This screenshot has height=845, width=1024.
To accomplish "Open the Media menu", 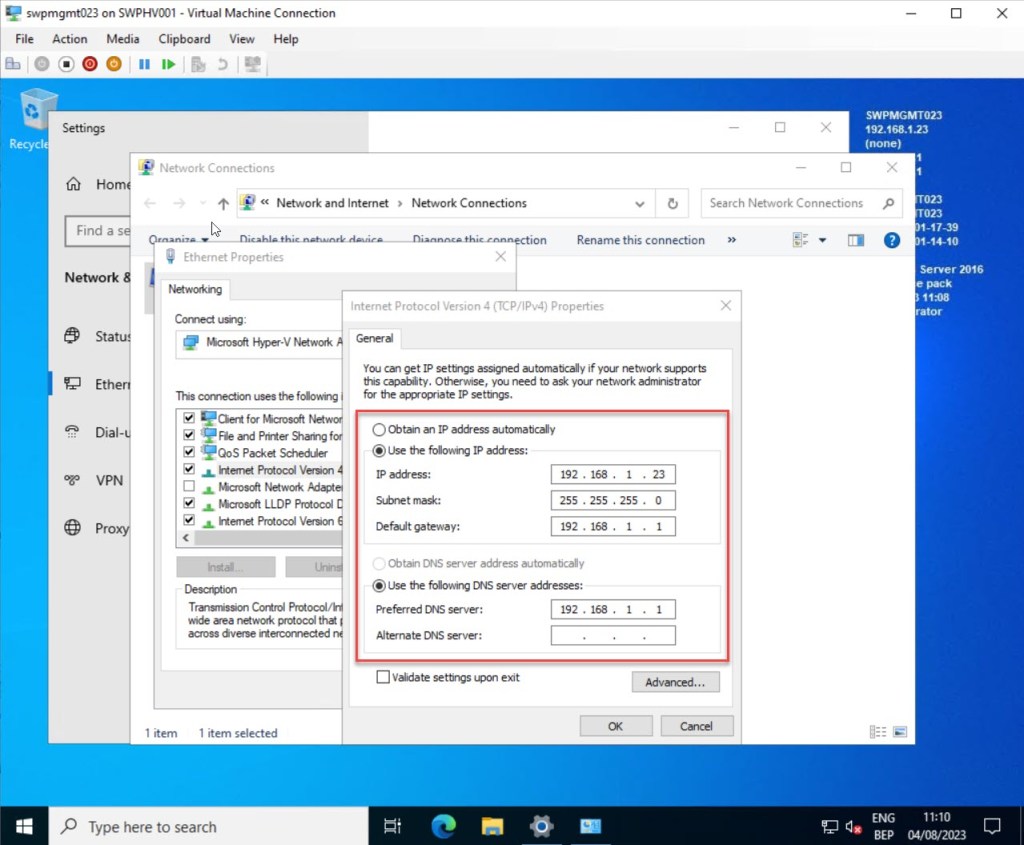I will pyautogui.click(x=122, y=39).
